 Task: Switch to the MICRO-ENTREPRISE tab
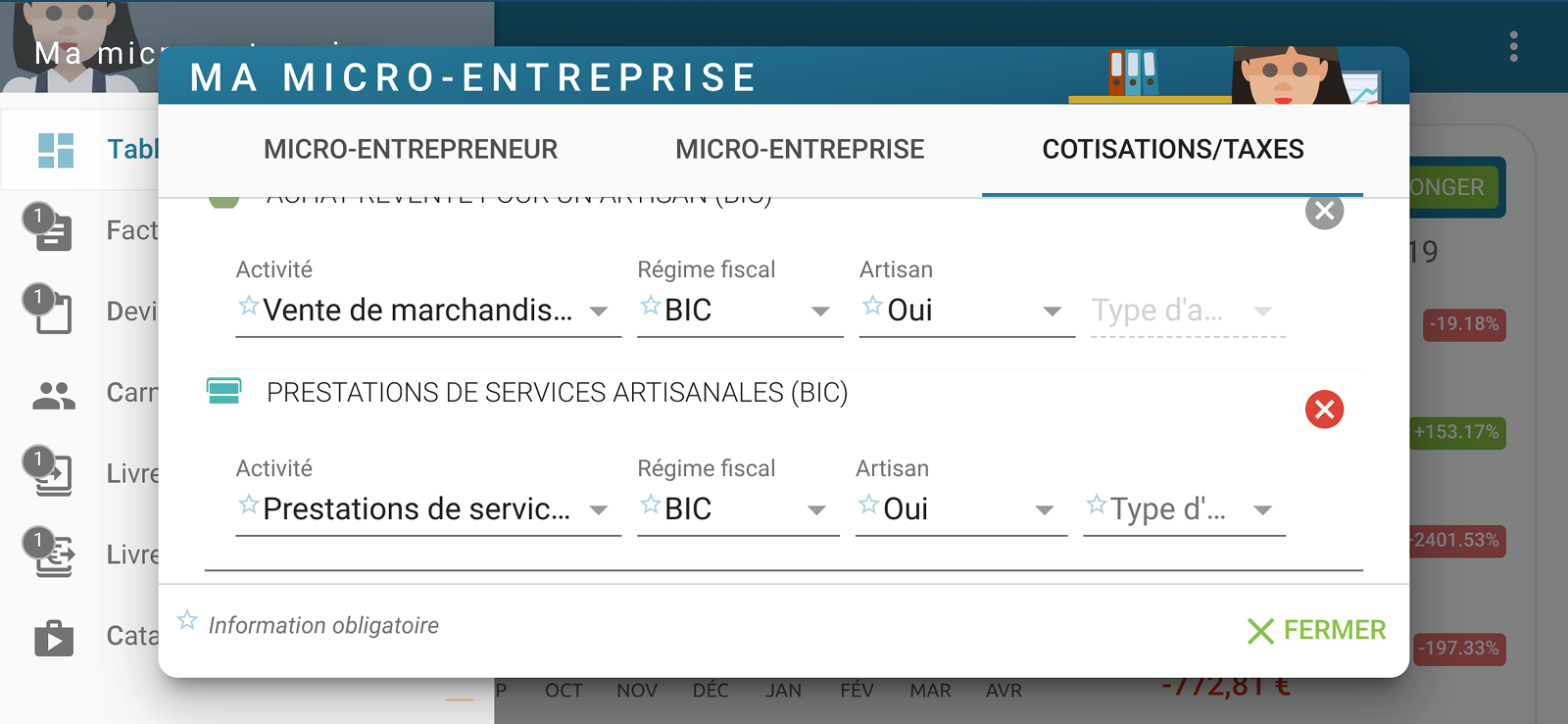(x=799, y=149)
